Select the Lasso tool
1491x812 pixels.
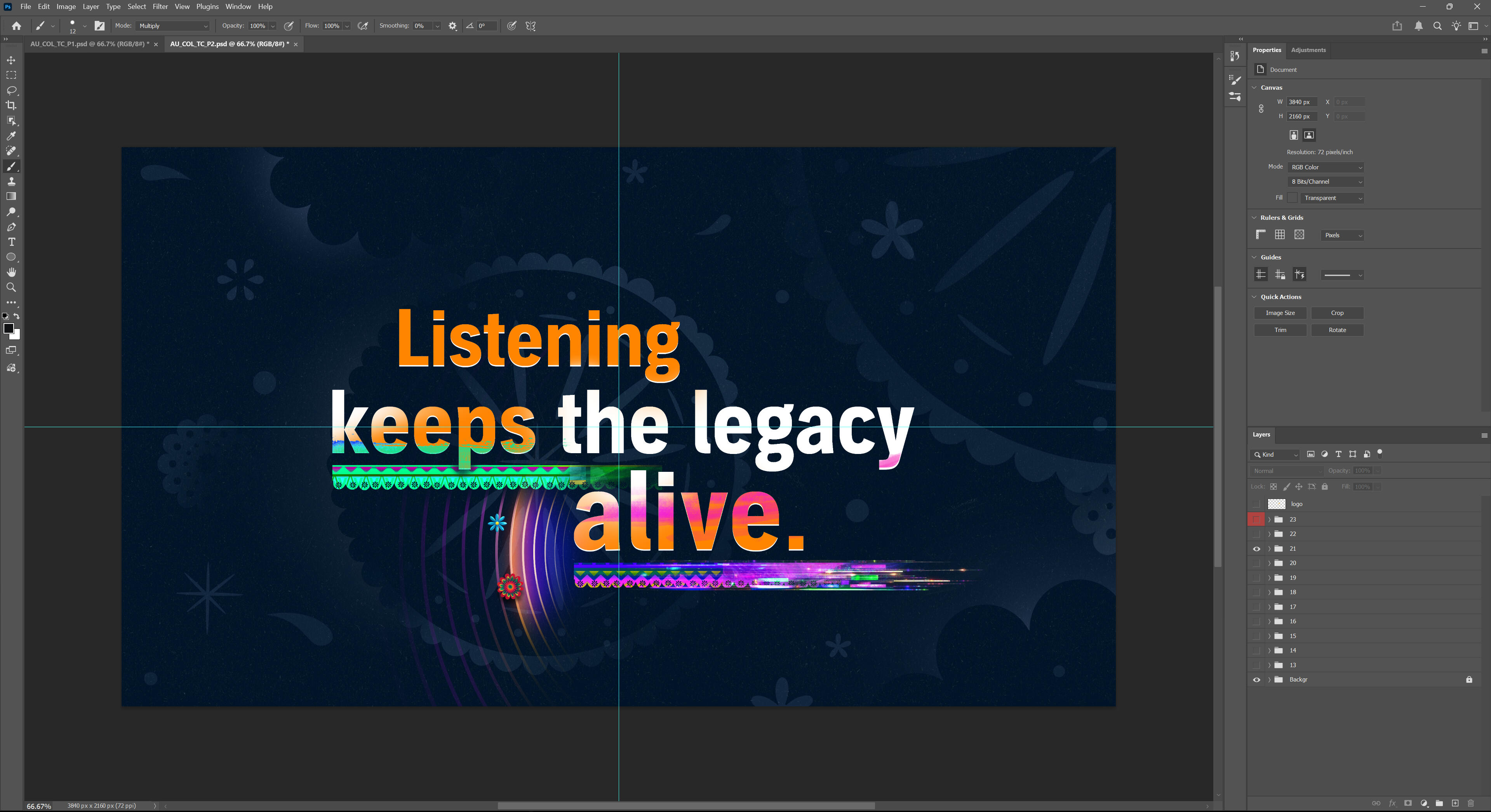coord(11,90)
